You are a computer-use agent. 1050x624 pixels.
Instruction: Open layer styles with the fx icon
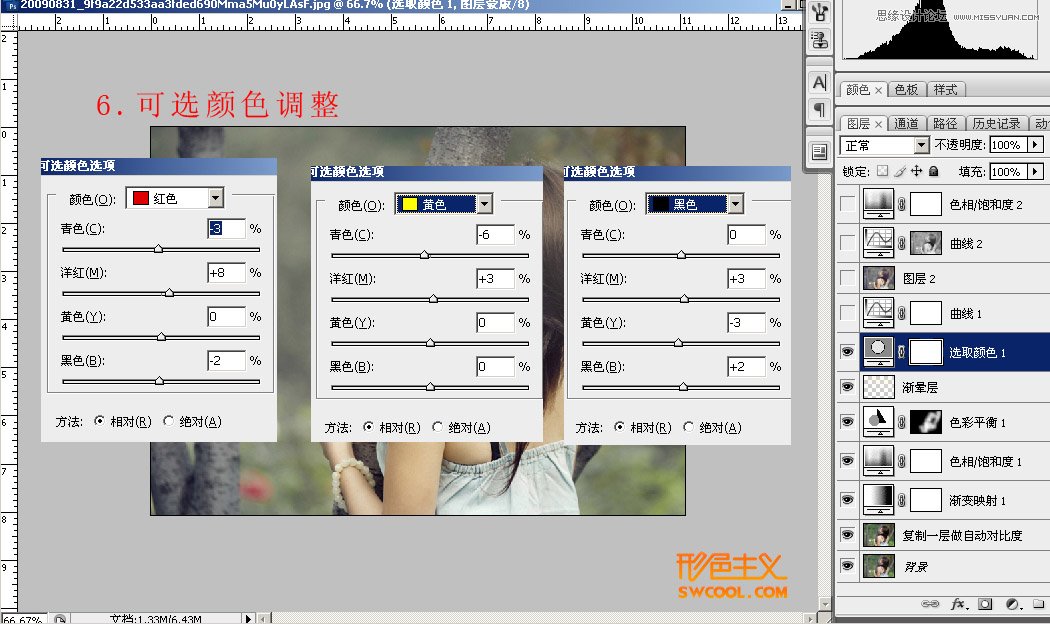(x=957, y=603)
